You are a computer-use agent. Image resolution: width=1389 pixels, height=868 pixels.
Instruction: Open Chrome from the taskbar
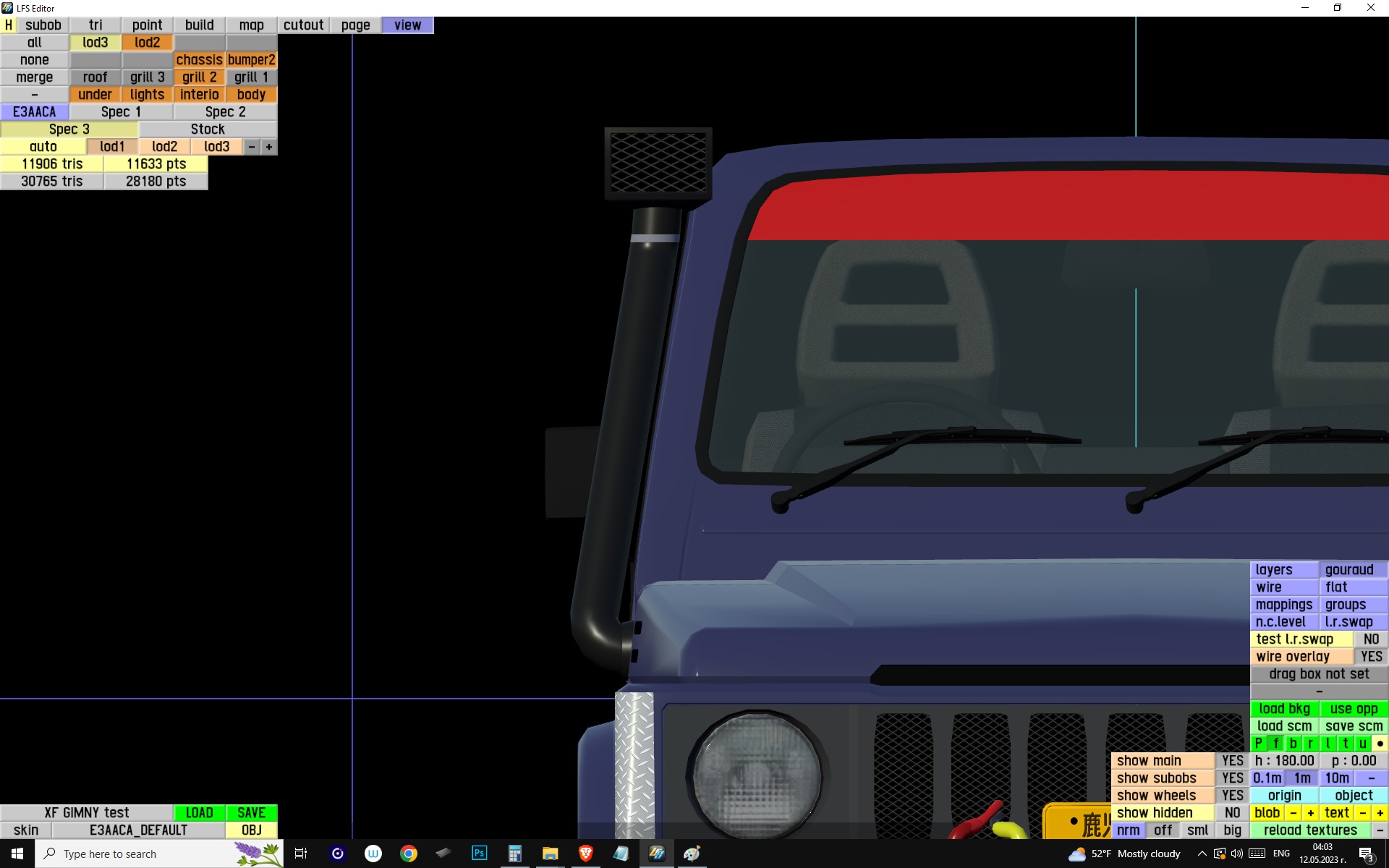click(x=409, y=854)
